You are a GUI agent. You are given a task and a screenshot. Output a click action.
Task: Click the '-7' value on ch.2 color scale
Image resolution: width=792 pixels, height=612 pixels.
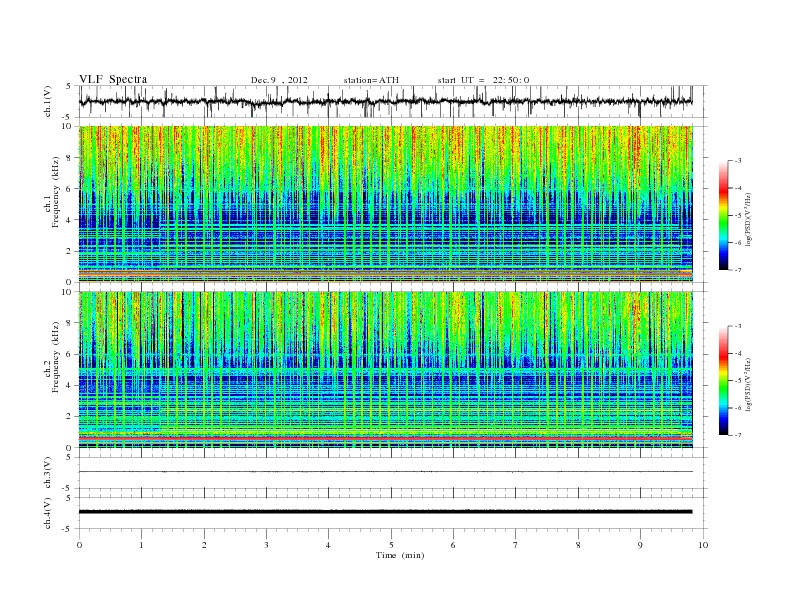[738, 435]
